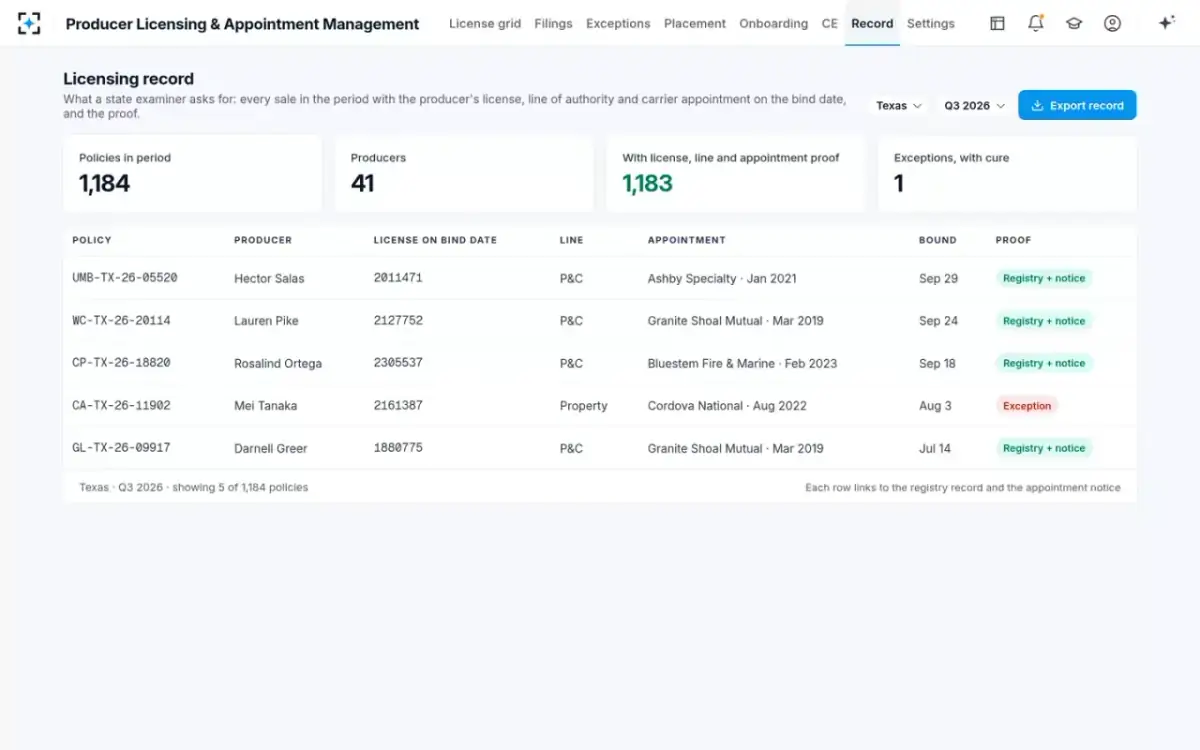Open the Exceptions tab
The height and width of the screenshot is (750, 1200).
(x=618, y=23)
